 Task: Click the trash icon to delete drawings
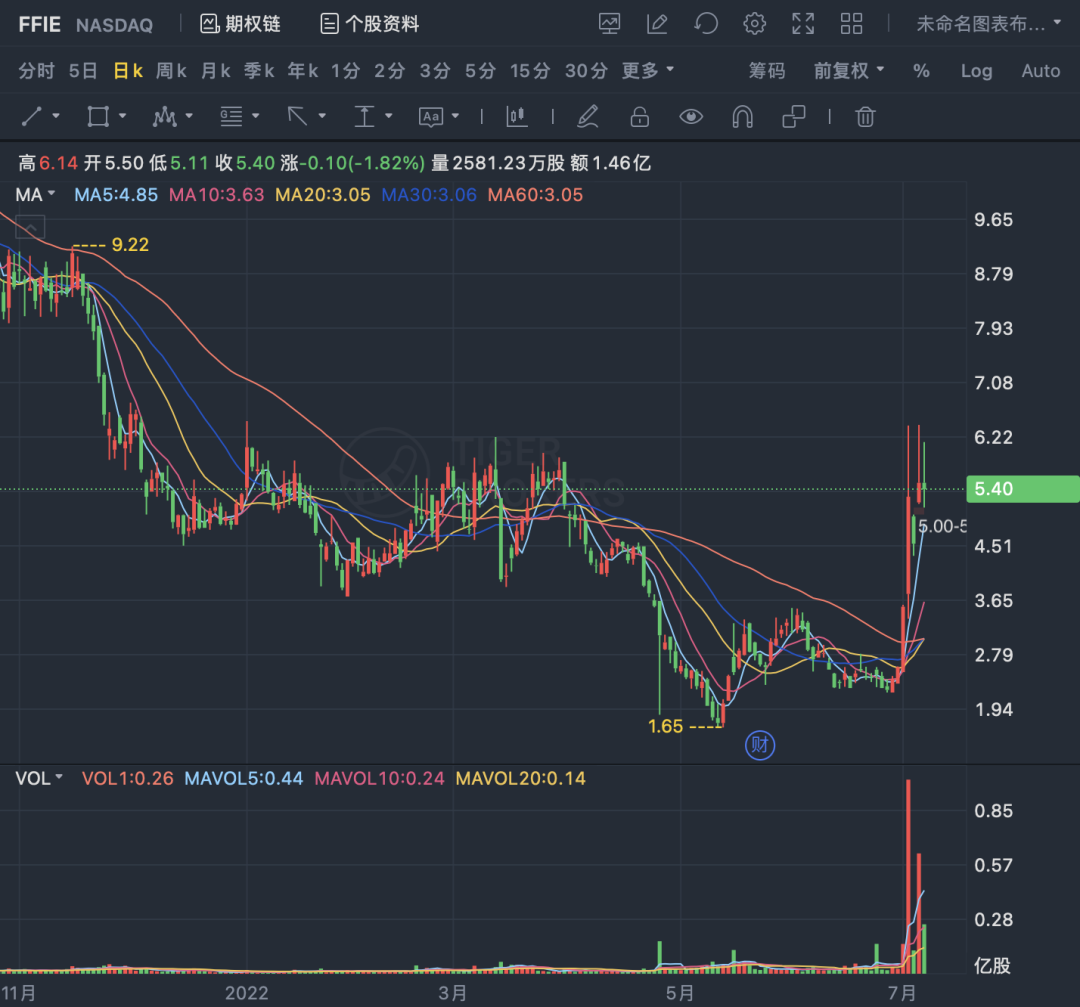(865, 116)
